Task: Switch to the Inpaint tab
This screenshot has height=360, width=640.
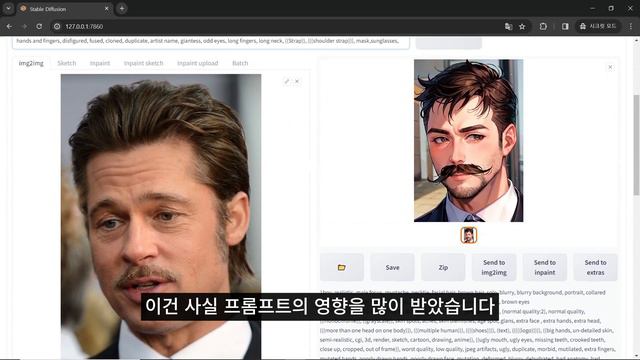Action: coord(100,63)
